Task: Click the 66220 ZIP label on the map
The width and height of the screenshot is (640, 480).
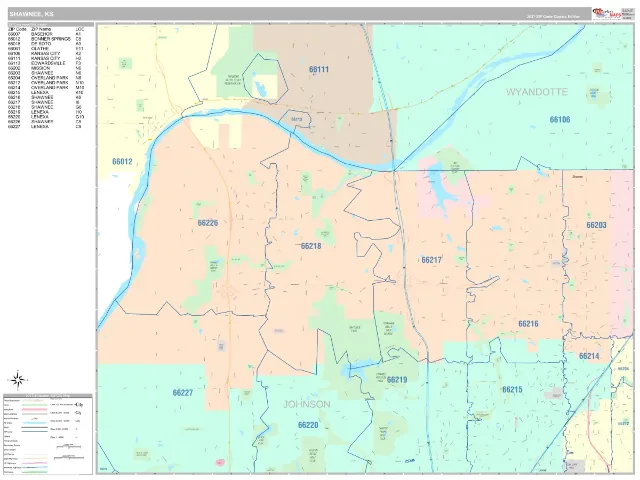Action: tap(308, 425)
